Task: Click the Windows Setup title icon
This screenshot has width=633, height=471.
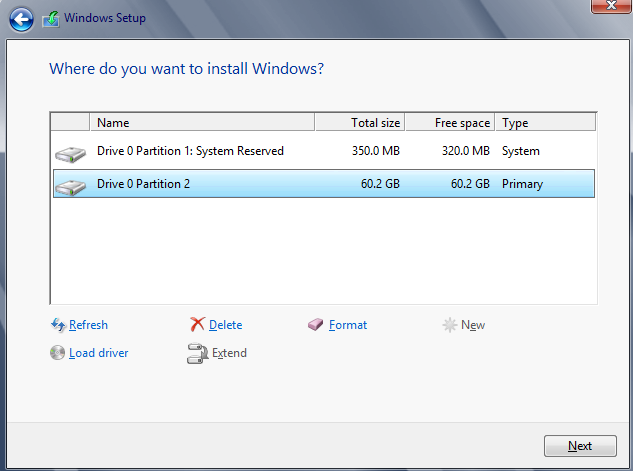Action: click(51, 19)
